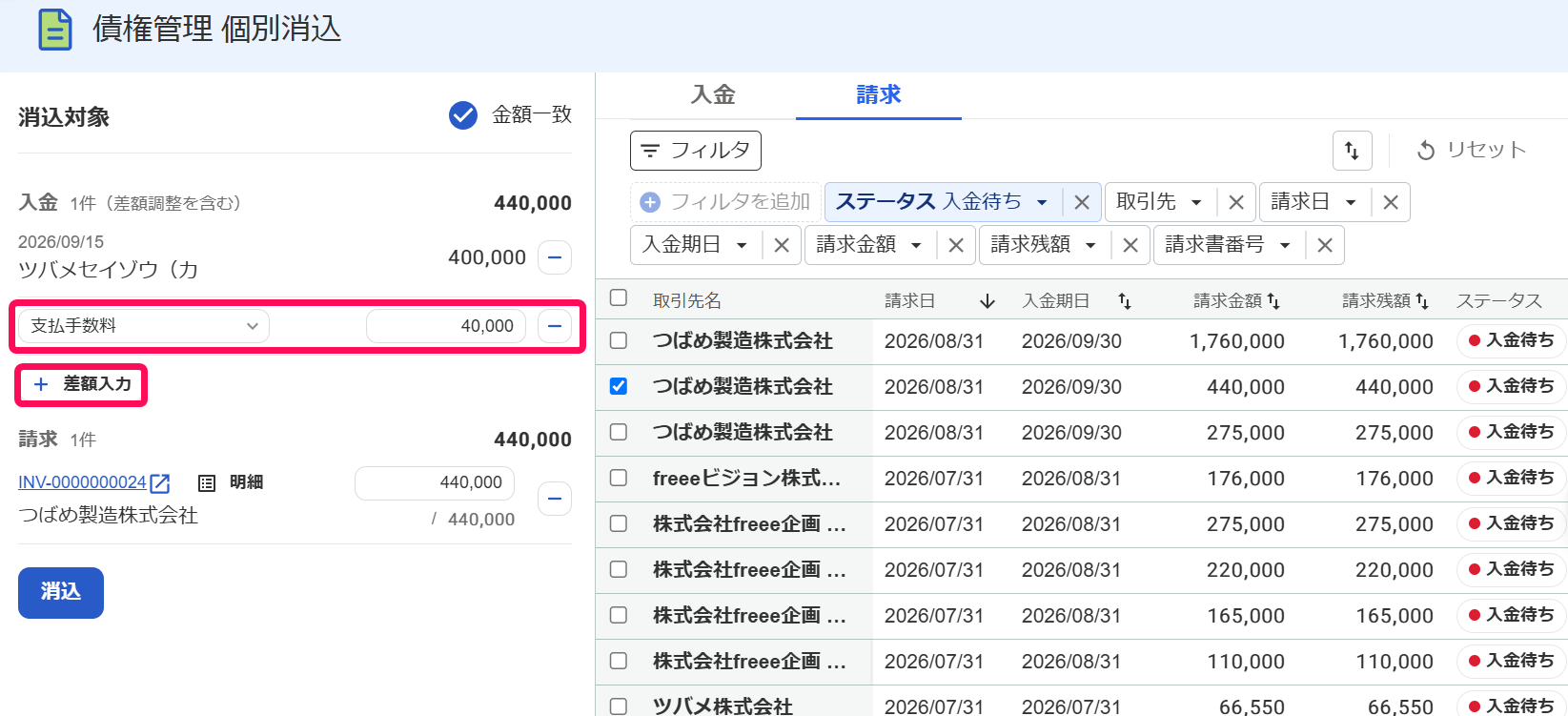Click the 440,000 invoice amount field

(435, 483)
